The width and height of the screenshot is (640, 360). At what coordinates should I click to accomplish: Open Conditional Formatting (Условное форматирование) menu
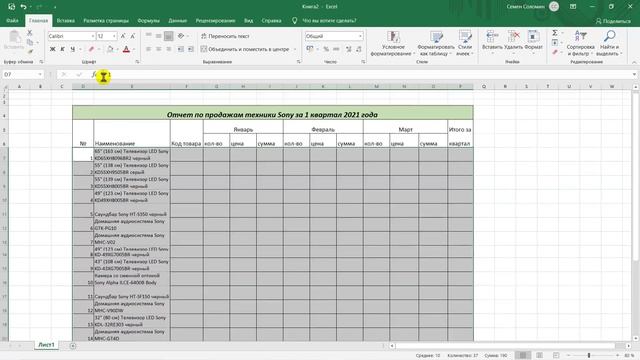(x=393, y=43)
